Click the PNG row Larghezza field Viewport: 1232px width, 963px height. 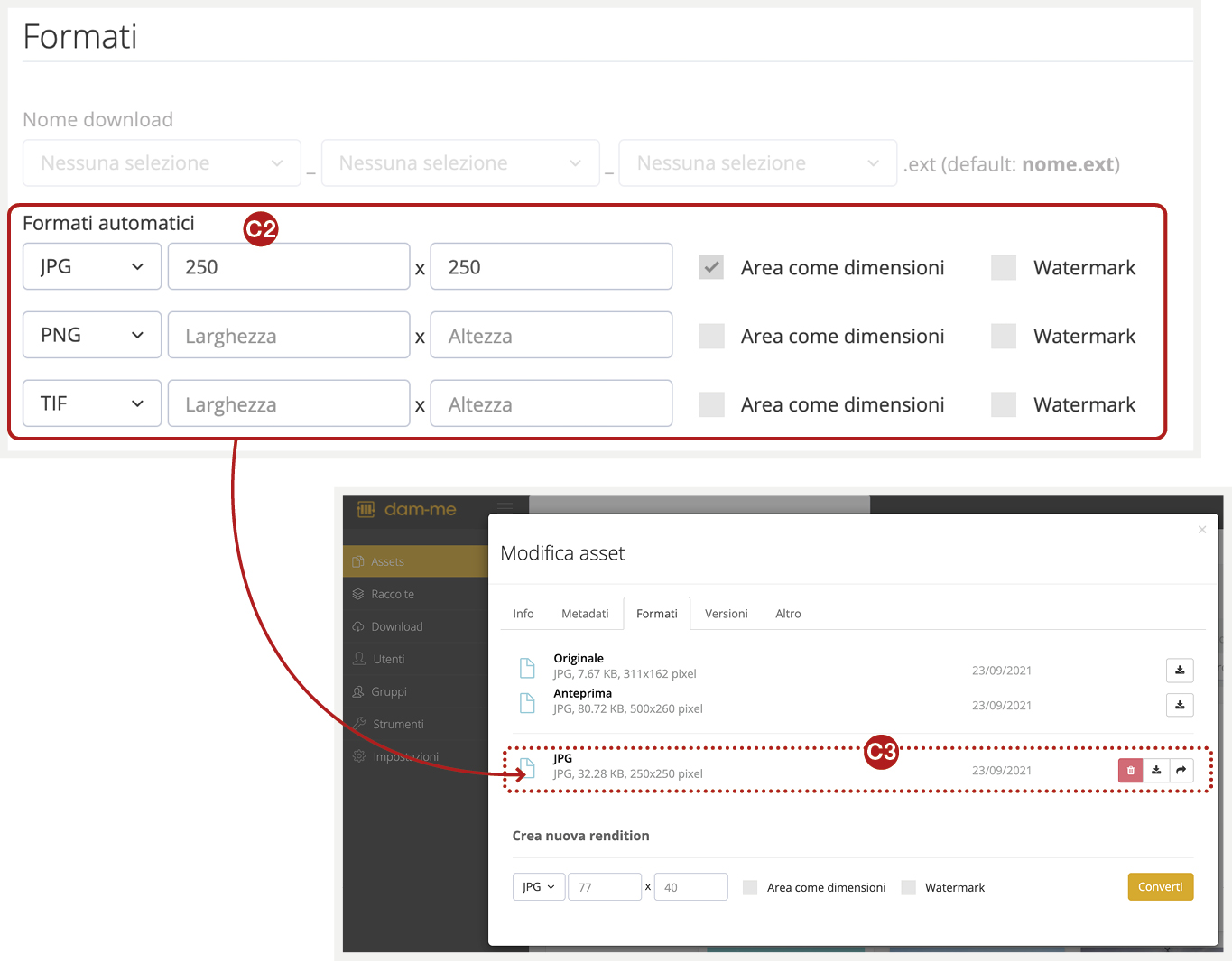pos(289,336)
